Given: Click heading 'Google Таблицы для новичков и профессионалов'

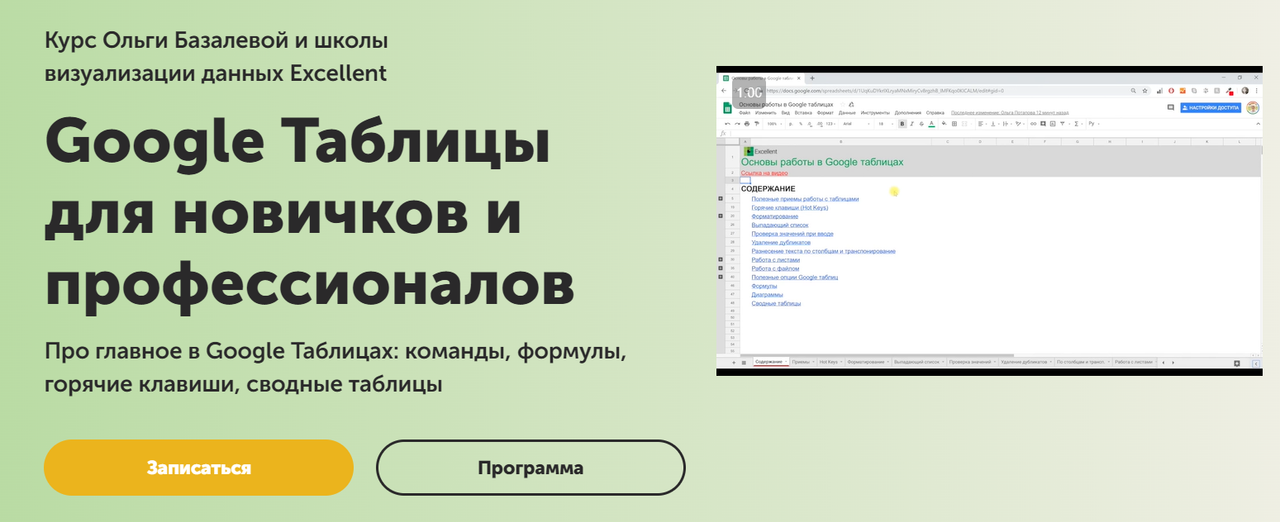Looking at the screenshot, I should click(310, 214).
